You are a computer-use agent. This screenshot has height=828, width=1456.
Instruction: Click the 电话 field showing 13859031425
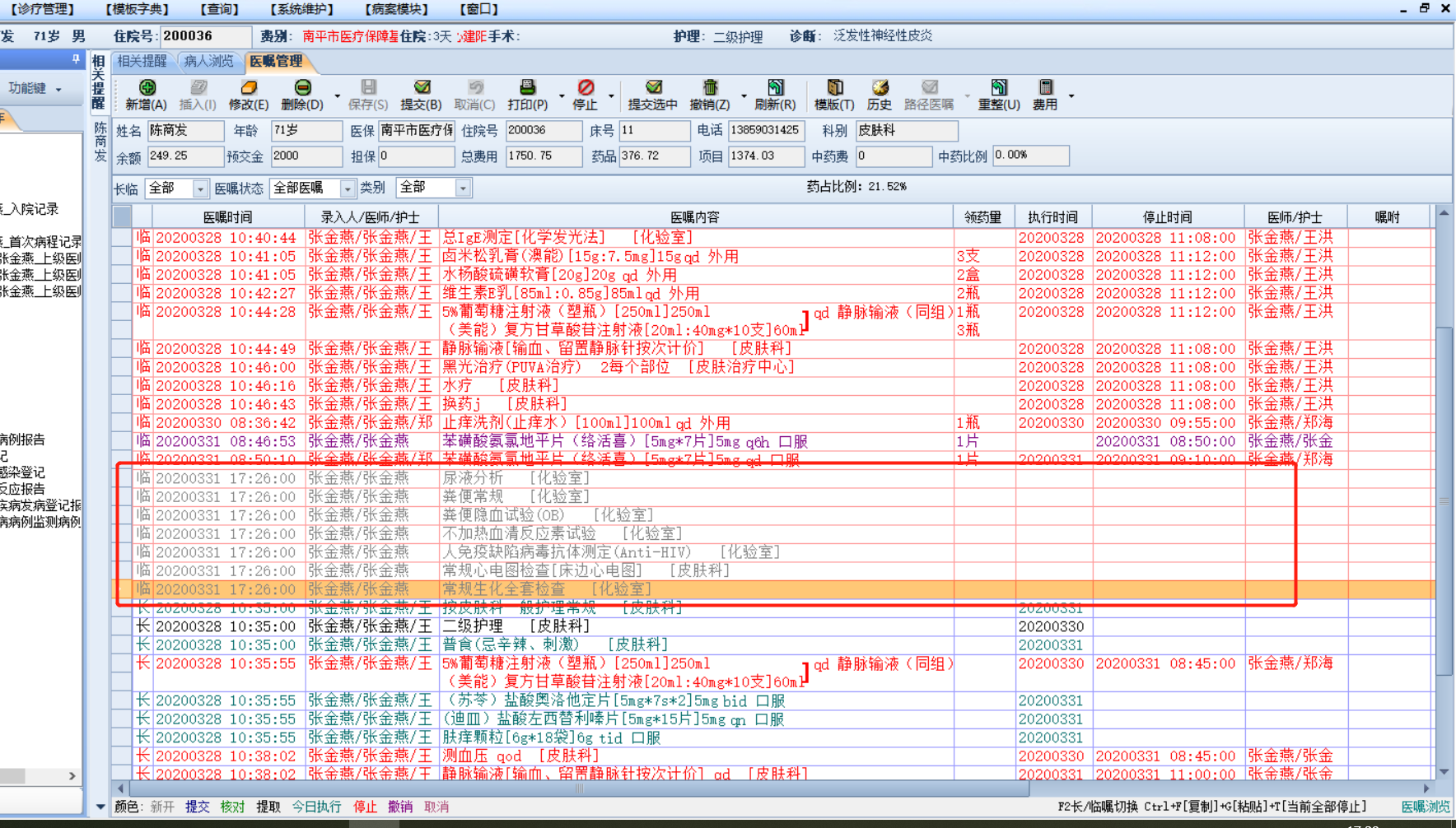pyautogui.click(x=766, y=131)
